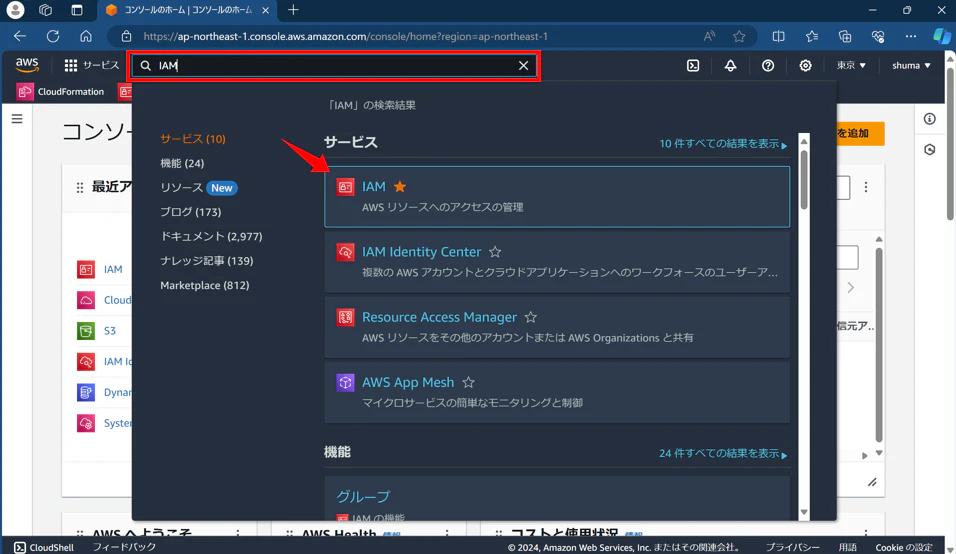Screen dimensions: 956x554
Task: Open S3 in recently visited list
Action: pyautogui.click(x=110, y=330)
